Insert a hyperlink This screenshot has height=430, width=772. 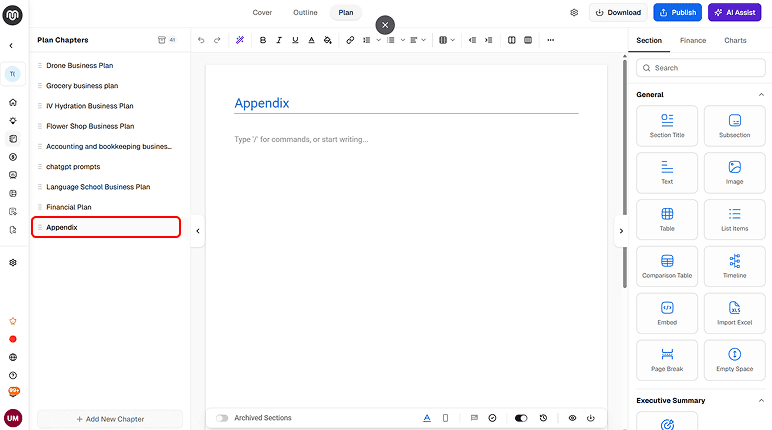click(x=350, y=40)
